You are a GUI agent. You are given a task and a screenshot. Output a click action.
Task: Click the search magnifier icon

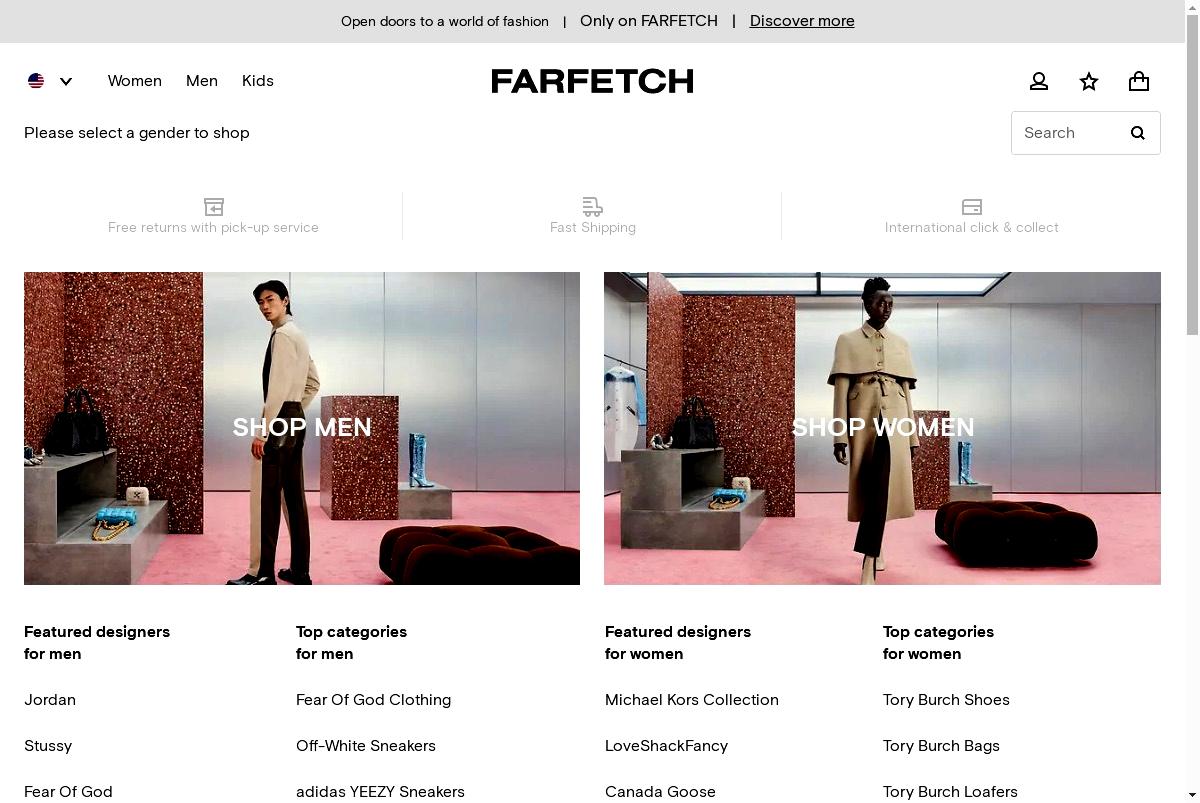point(1137,133)
